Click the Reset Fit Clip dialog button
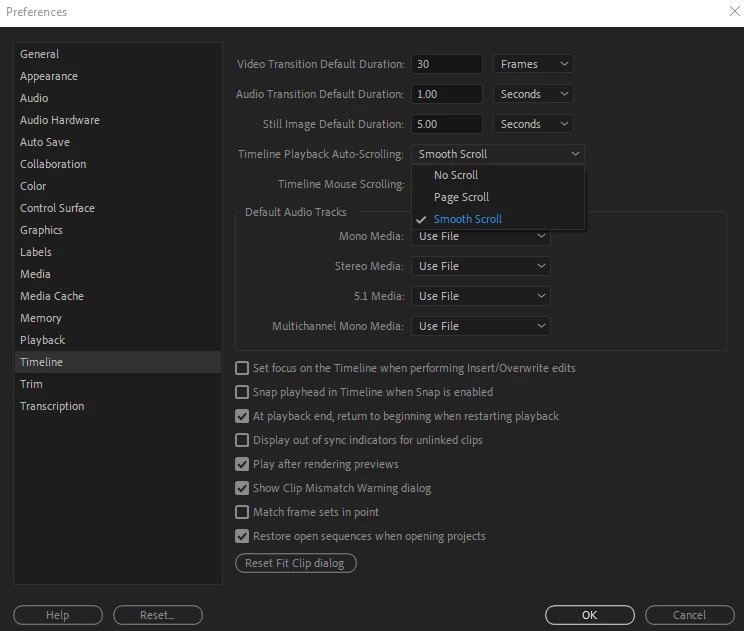 296,563
